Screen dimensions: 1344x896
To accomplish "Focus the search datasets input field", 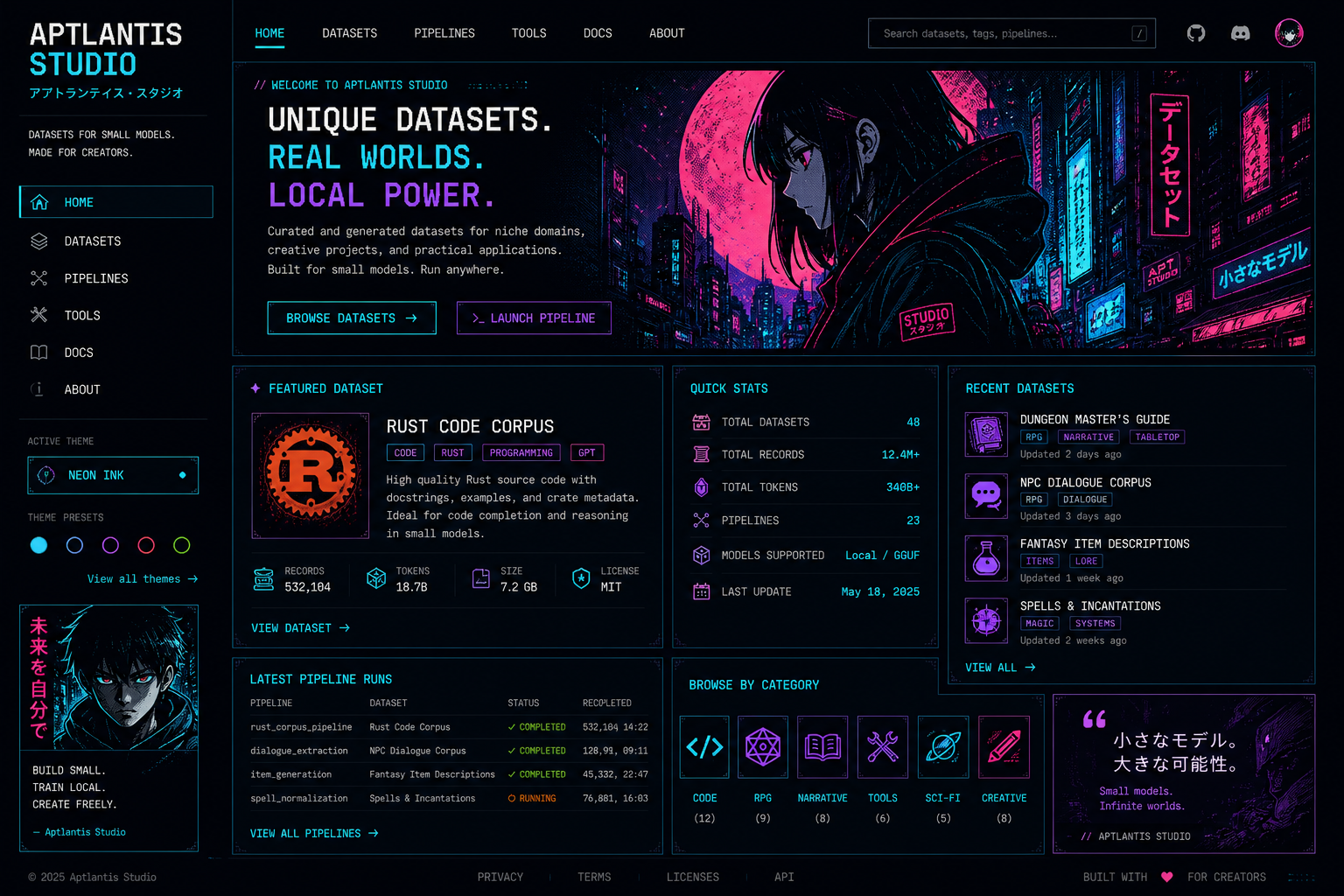I will click(1011, 33).
